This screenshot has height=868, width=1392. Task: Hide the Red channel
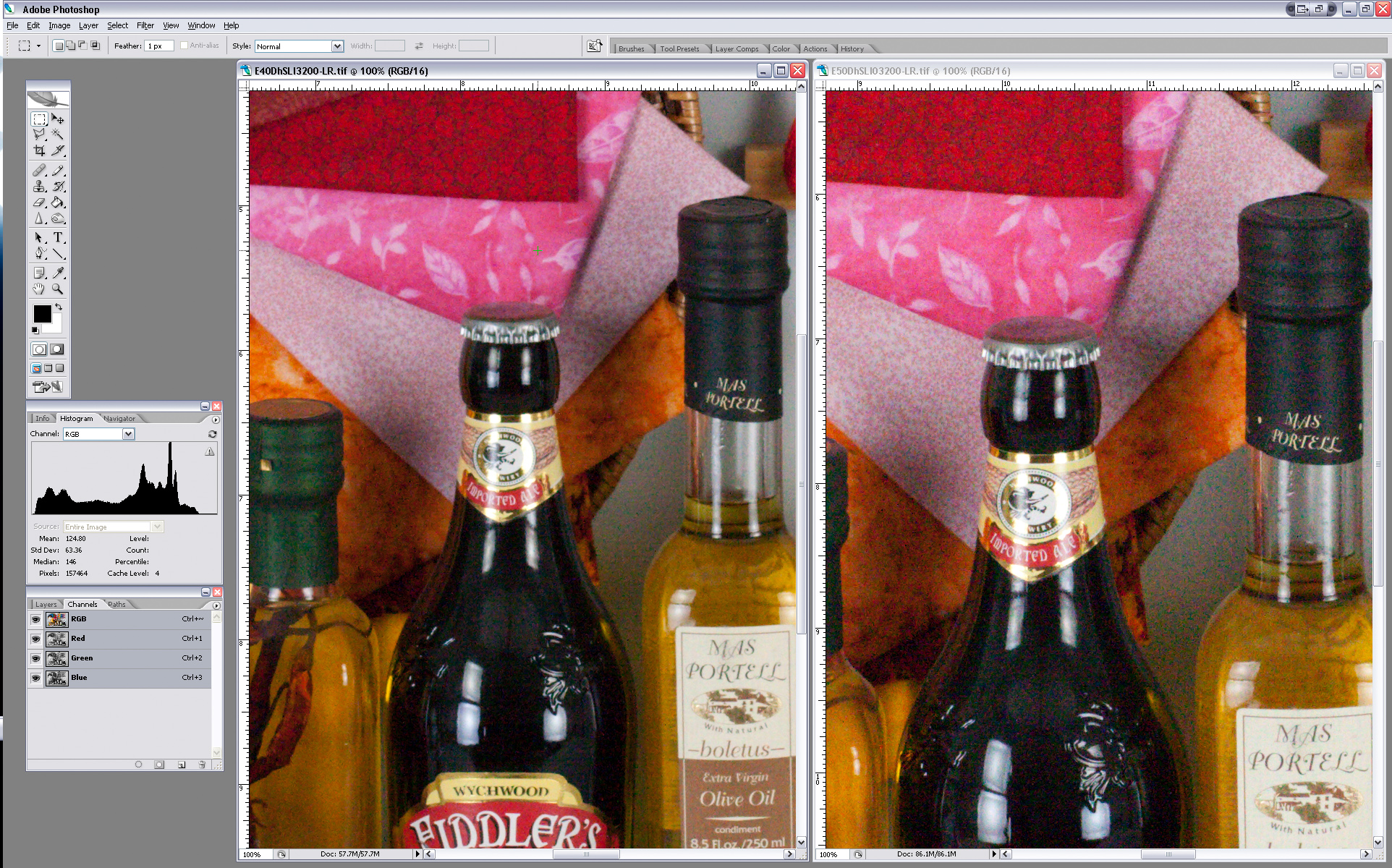(x=35, y=639)
